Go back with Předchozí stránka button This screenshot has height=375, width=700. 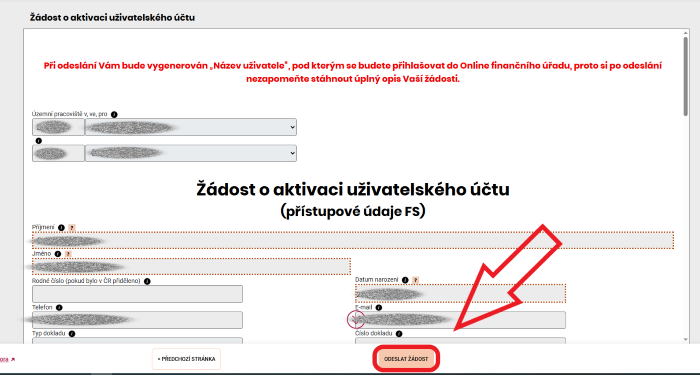coord(186,359)
